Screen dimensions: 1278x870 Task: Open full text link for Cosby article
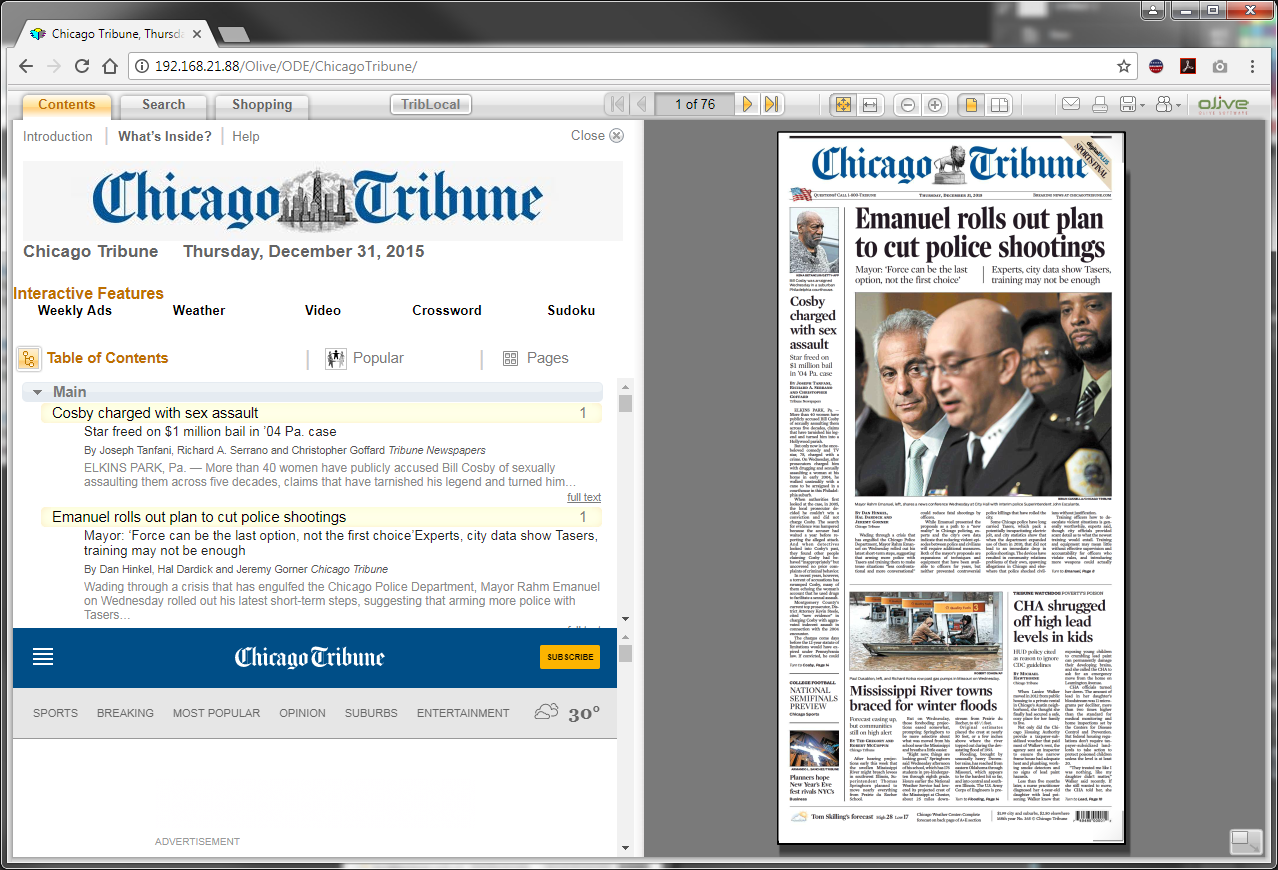[584, 497]
